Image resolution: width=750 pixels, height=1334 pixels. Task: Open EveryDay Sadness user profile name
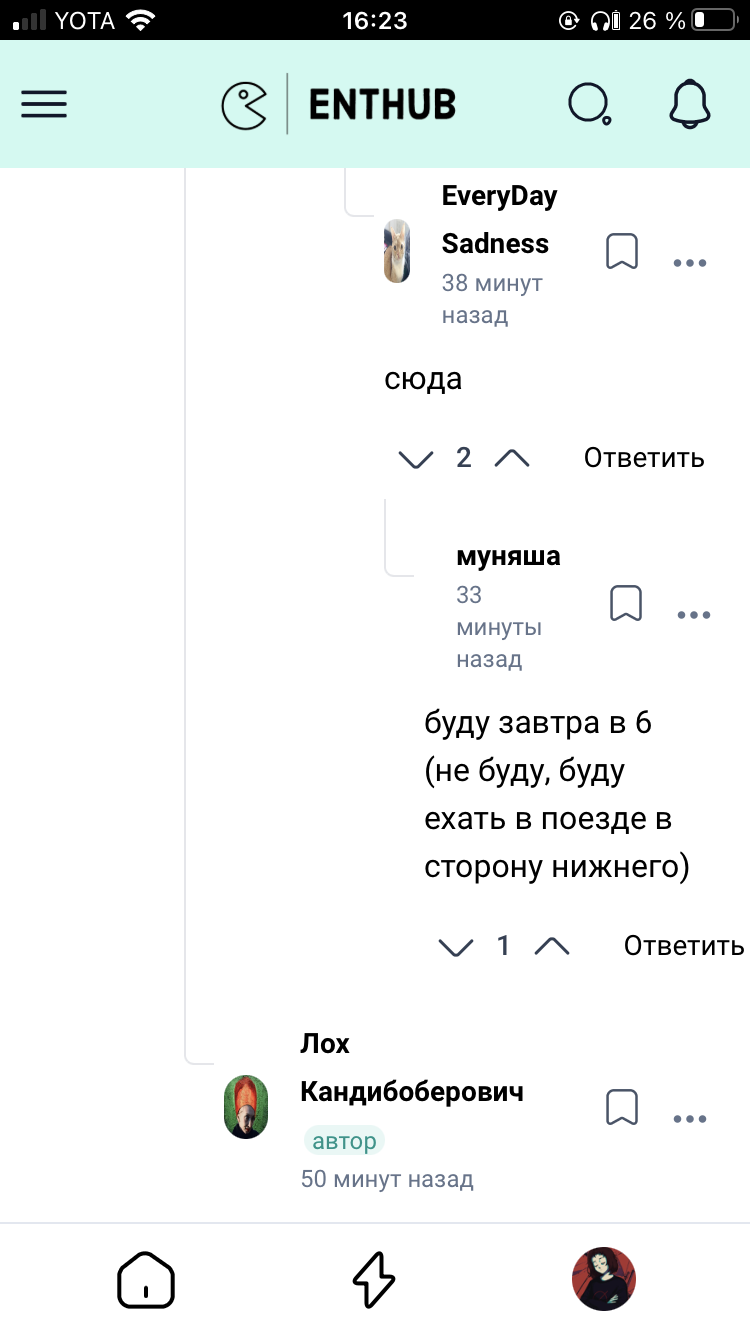pos(499,219)
